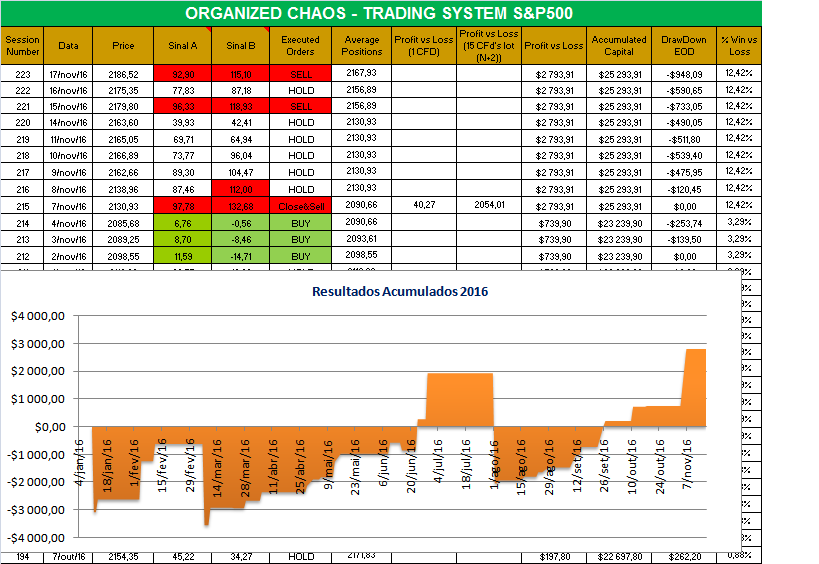819x564 pixels.
Task: Click the orange plateau in July chart area
Action: point(460,400)
